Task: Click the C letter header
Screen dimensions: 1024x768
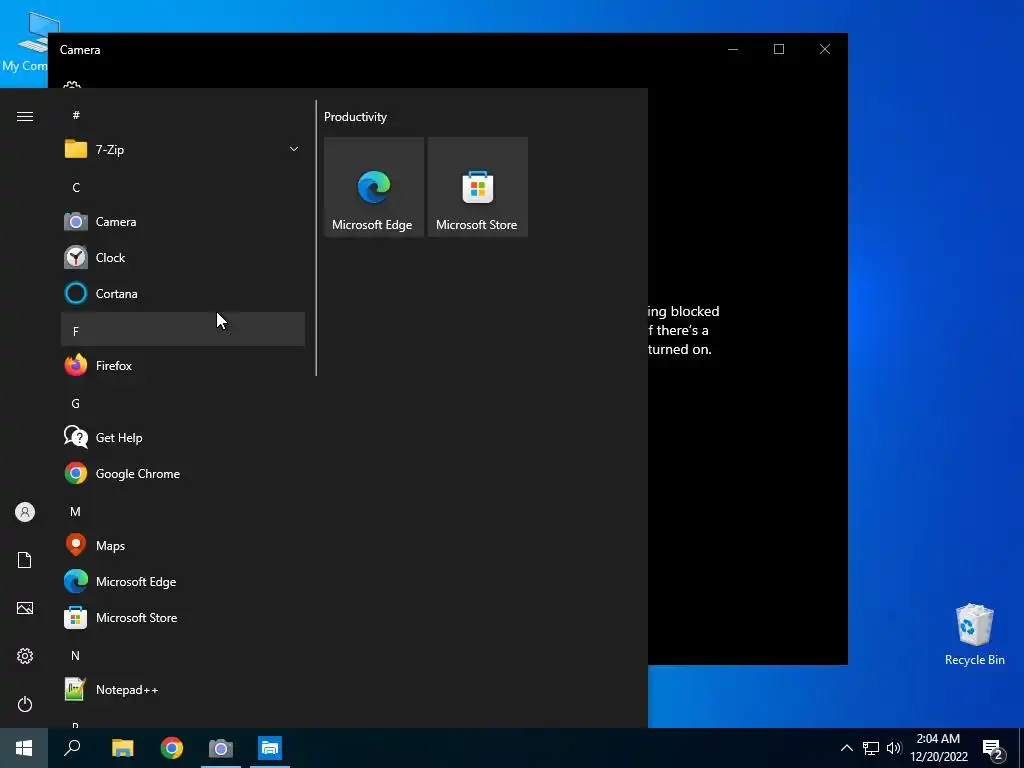Action: click(x=183, y=187)
